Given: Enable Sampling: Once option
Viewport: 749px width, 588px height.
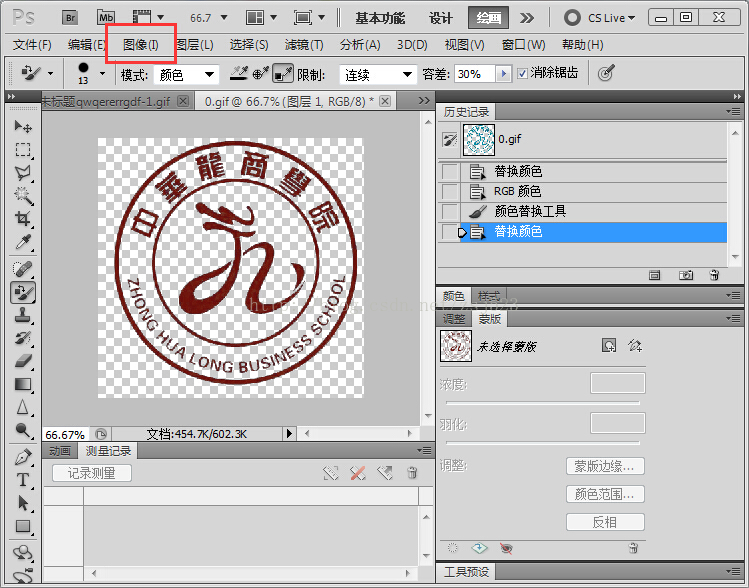Looking at the screenshot, I should click(x=261, y=74).
